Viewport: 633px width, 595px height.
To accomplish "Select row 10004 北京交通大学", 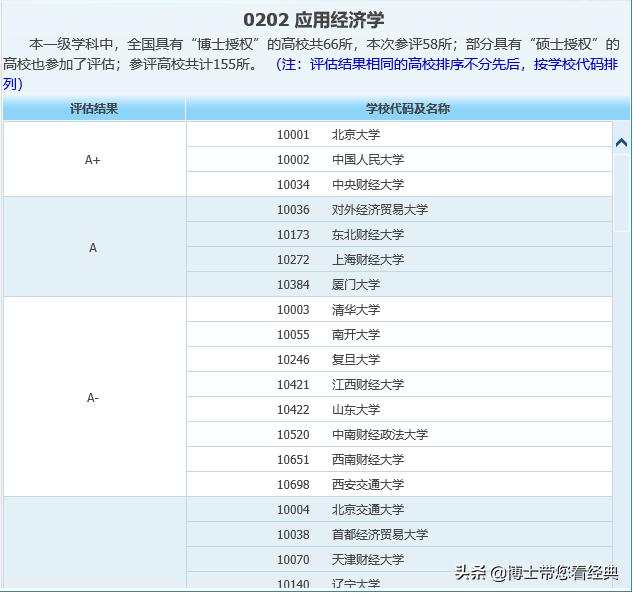I will pyautogui.click(x=399, y=510).
